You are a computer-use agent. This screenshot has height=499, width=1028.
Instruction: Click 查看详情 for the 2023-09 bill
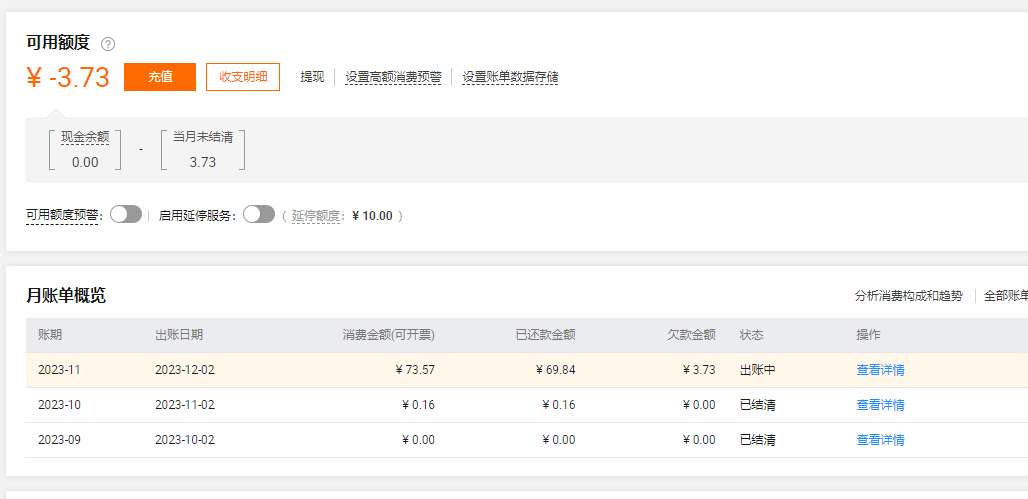coord(880,440)
